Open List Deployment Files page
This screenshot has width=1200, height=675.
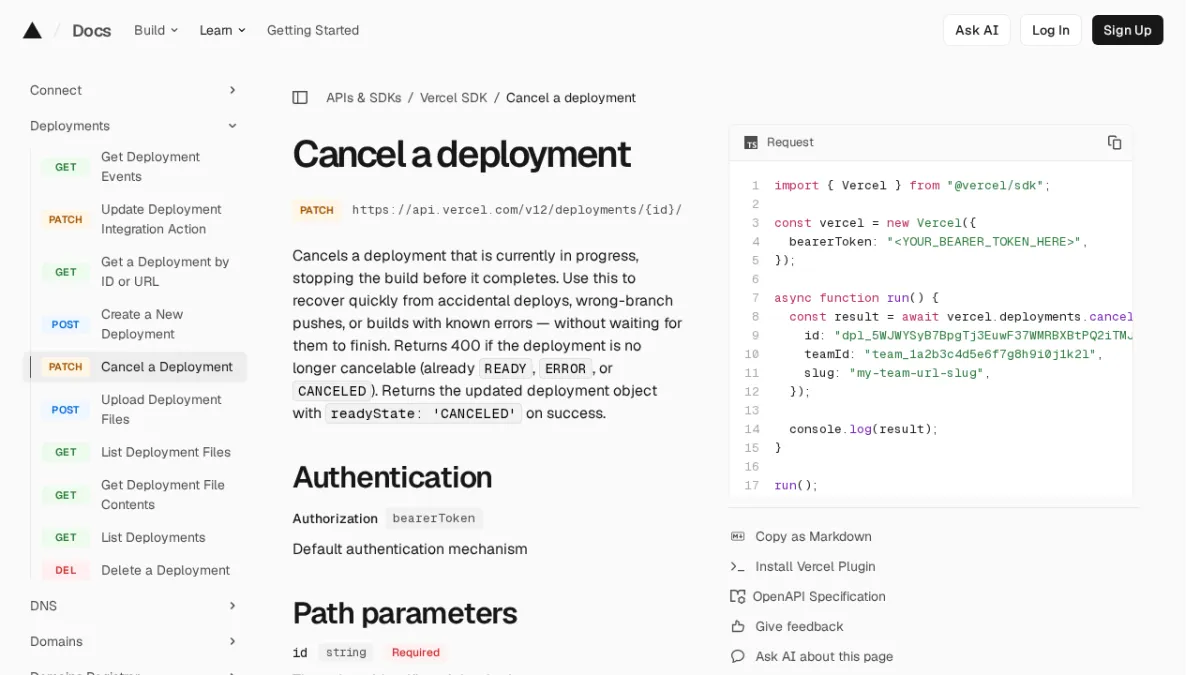(166, 453)
